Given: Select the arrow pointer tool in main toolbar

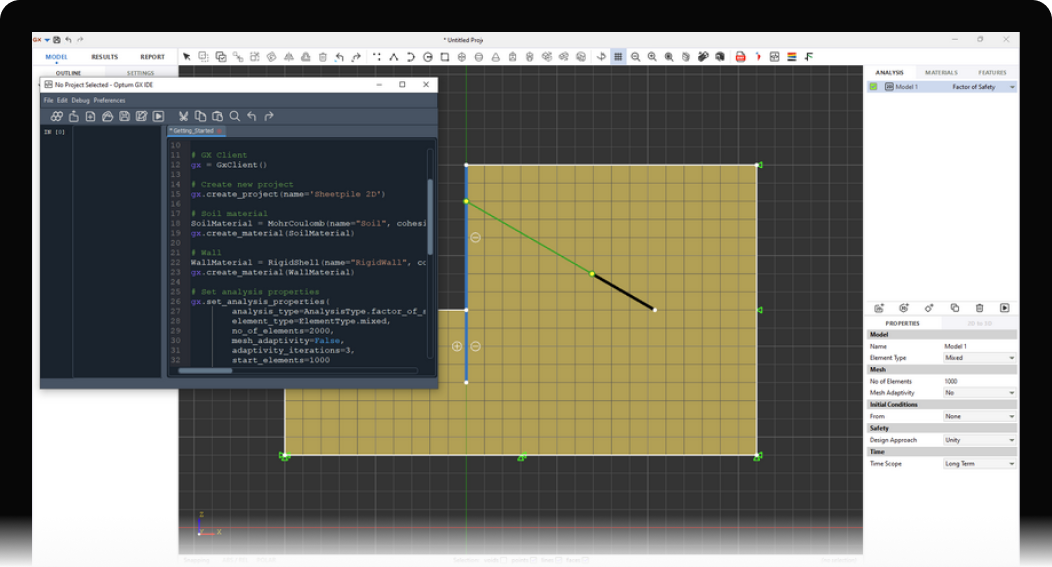Looking at the screenshot, I should click(186, 57).
